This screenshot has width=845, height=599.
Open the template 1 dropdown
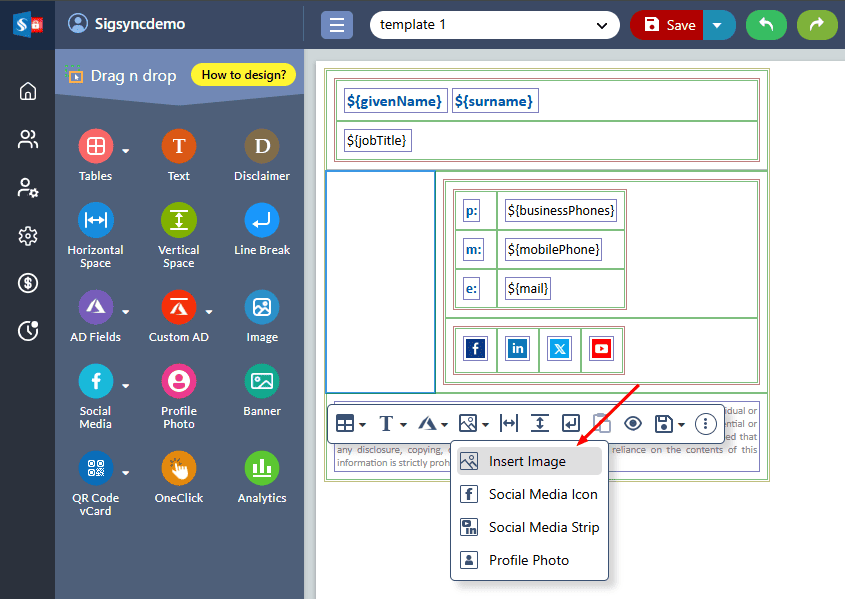click(494, 25)
